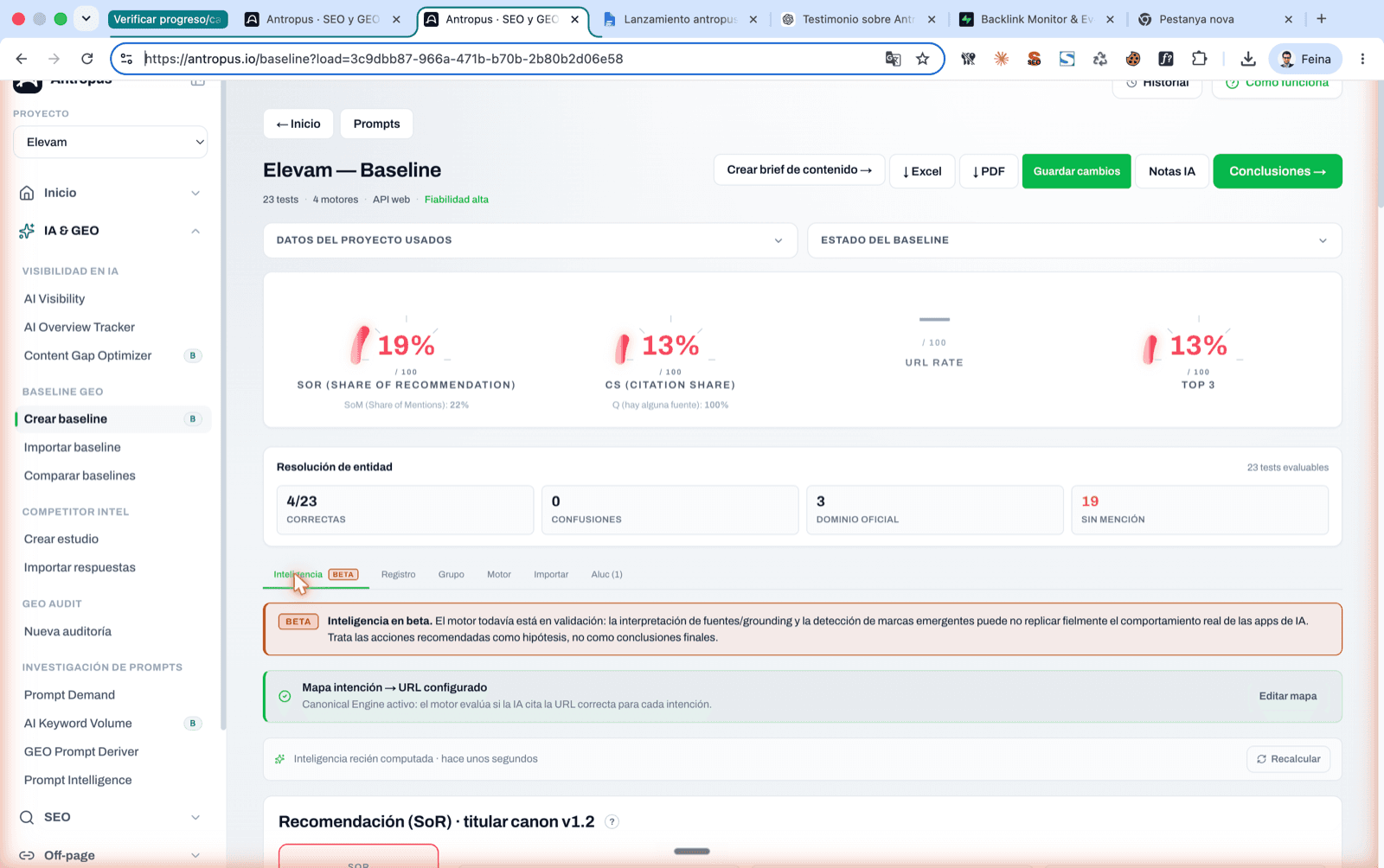Open Nueva auditoría in sidebar

tap(67, 632)
